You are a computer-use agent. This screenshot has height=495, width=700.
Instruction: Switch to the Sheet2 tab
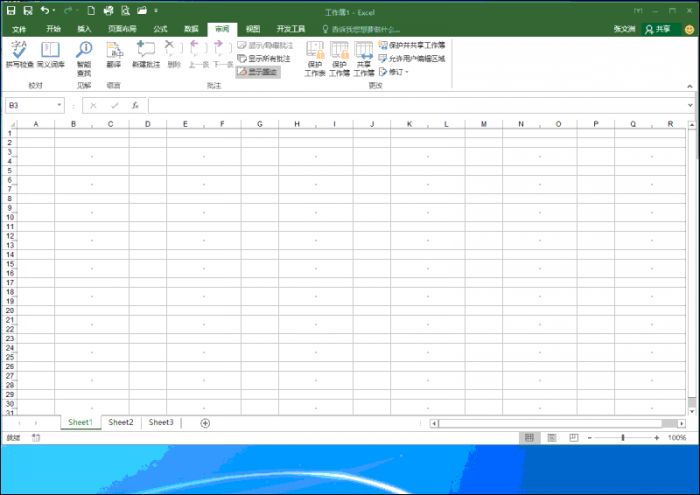coord(121,422)
